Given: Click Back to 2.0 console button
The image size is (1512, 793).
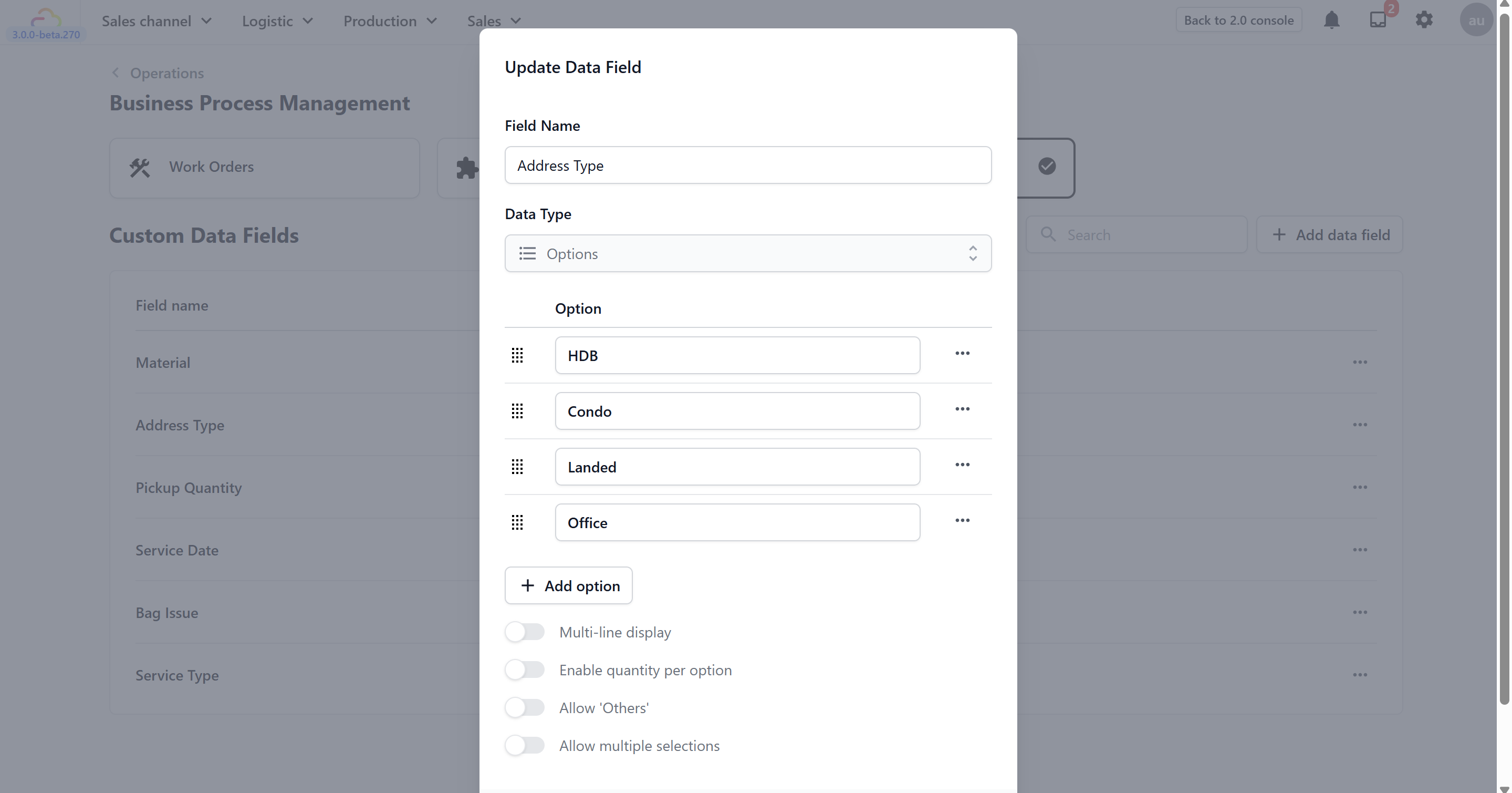Looking at the screenshot, I should (x=1238, y=20).
